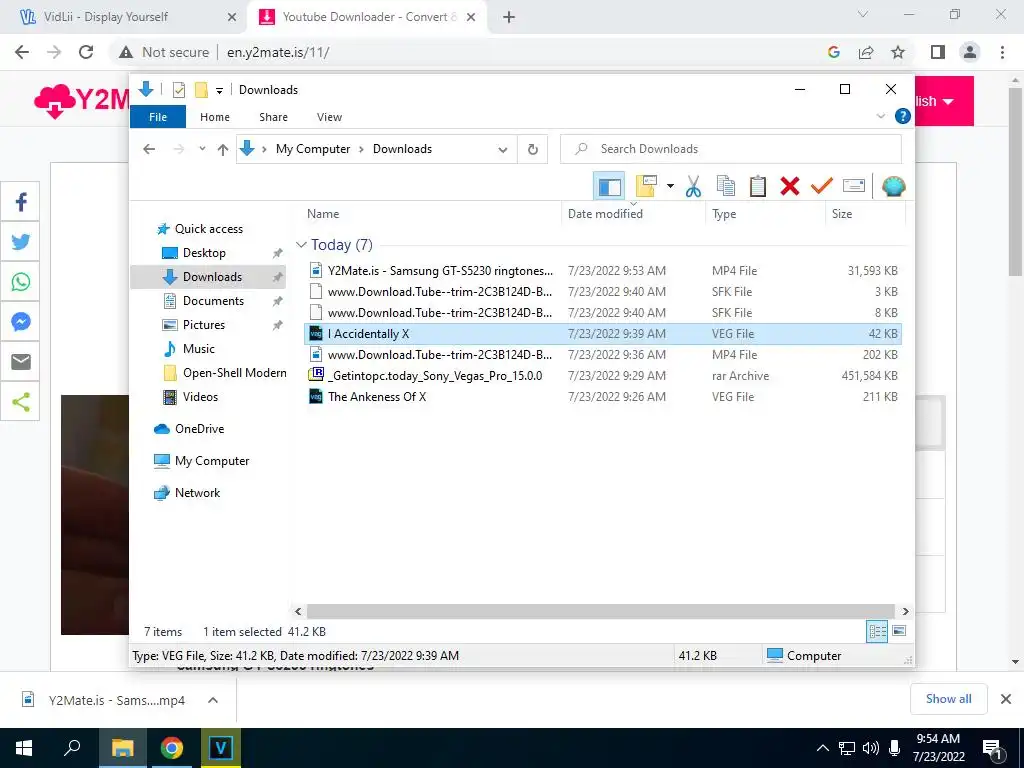The width and height of the screenshot is (1024, 768).
Task: Open the Explorer Help question mark
Action: [903, 116]
